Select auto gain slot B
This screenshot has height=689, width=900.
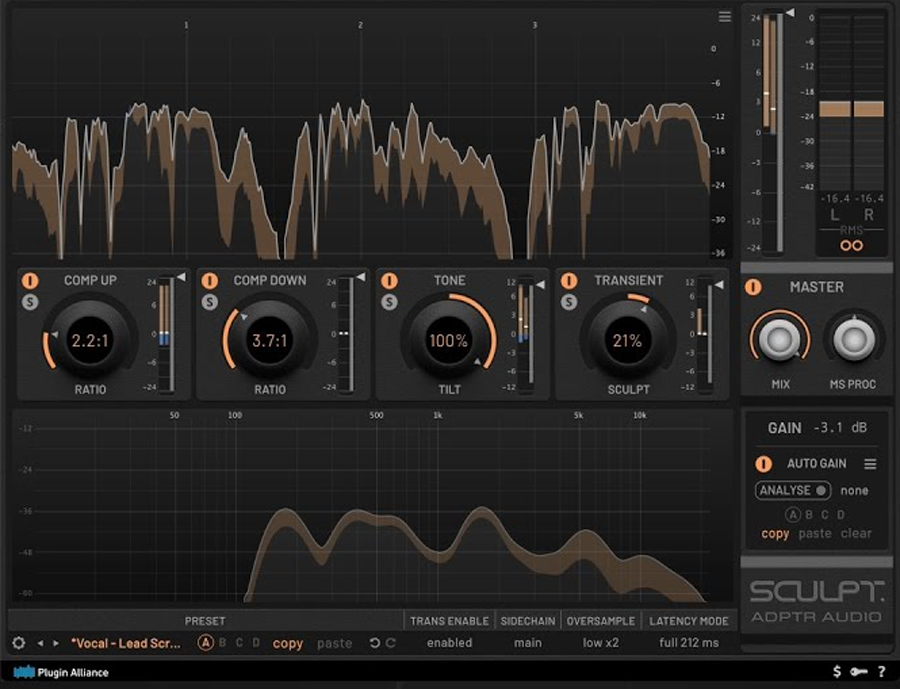pyautogui.click(x=809, y=514)
